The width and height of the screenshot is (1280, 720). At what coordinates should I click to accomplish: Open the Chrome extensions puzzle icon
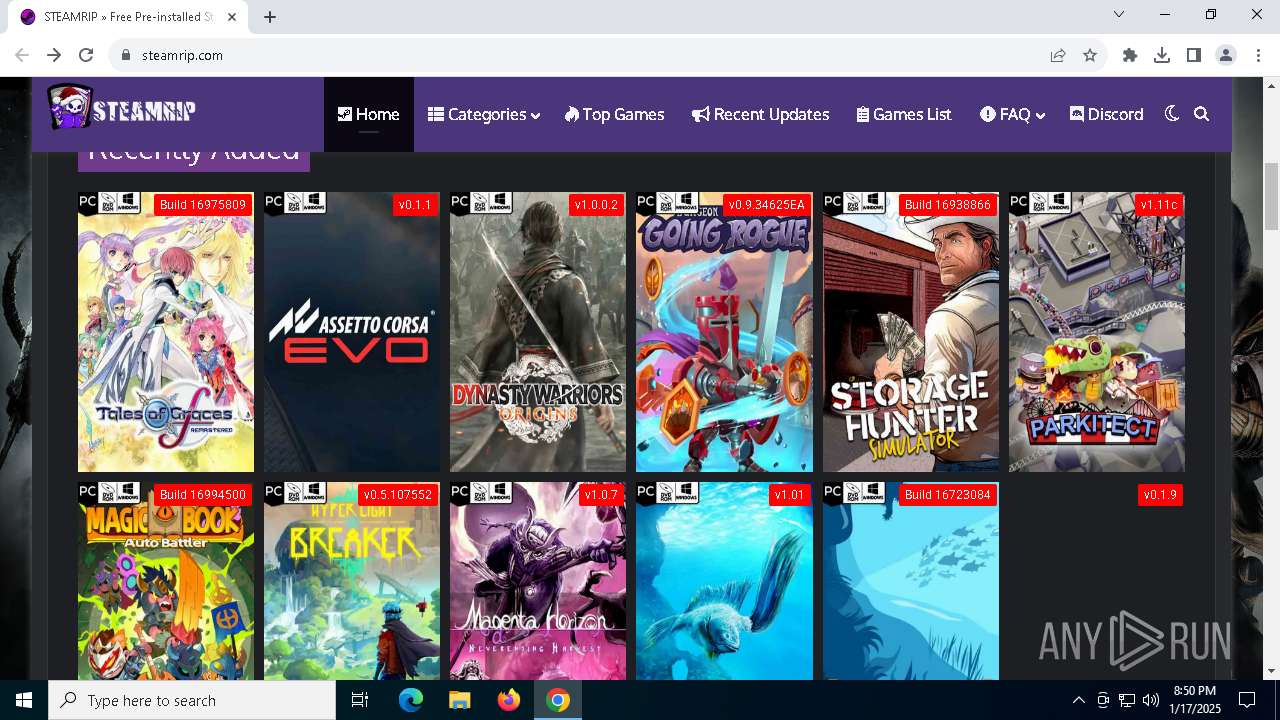(1130, 55)
